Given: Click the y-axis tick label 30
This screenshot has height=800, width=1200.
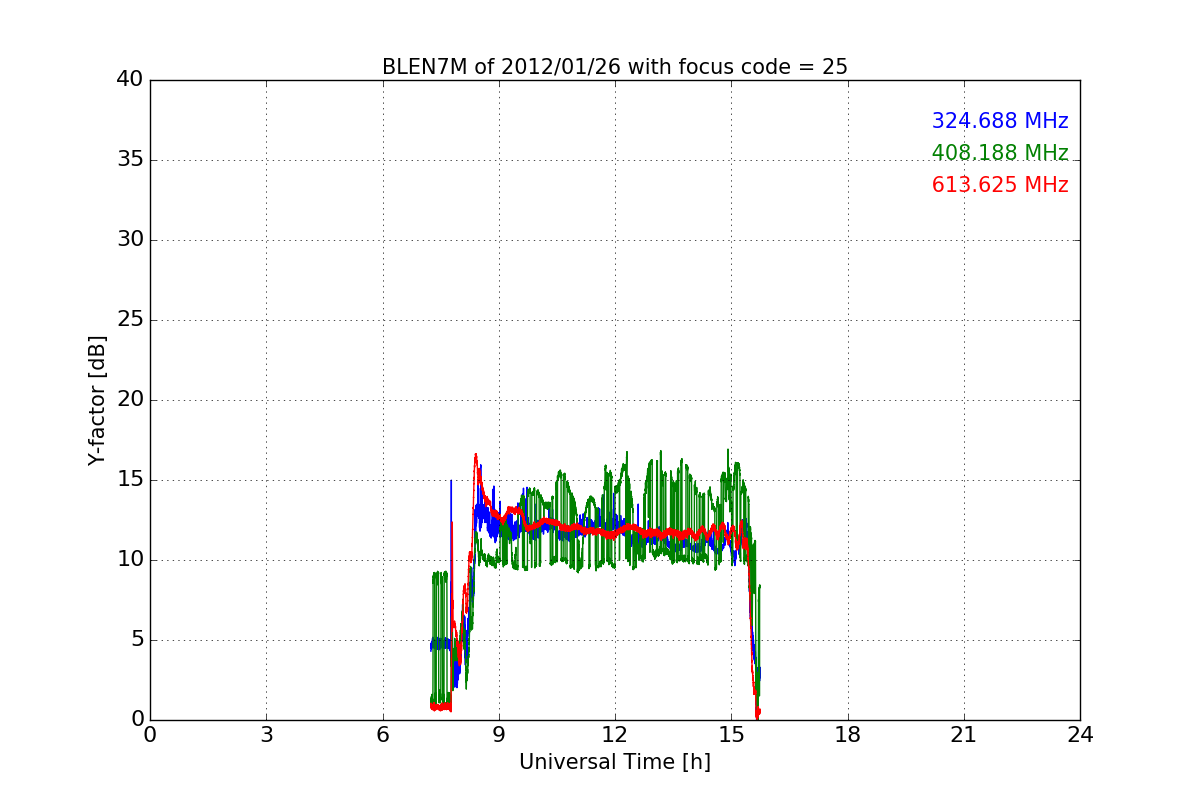Looking at the screenshot, I should point(130,240).
